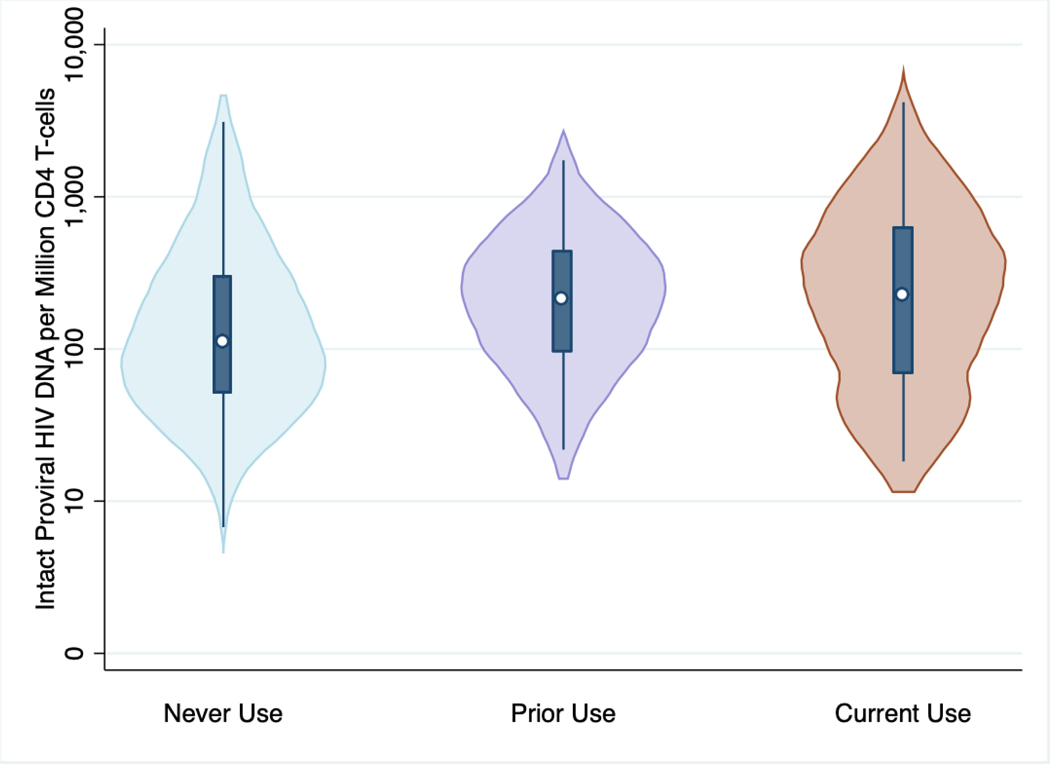Screen dimensions: 1050x764
Task: Click the "Prior Use" x-axis label
Action: (x=563, y=714)
